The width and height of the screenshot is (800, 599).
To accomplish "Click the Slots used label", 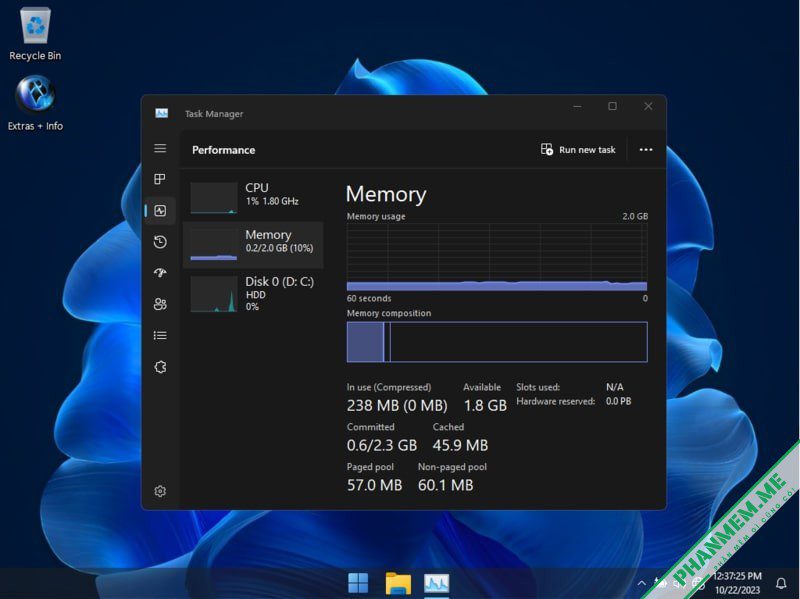I will [x=538, y=387].
